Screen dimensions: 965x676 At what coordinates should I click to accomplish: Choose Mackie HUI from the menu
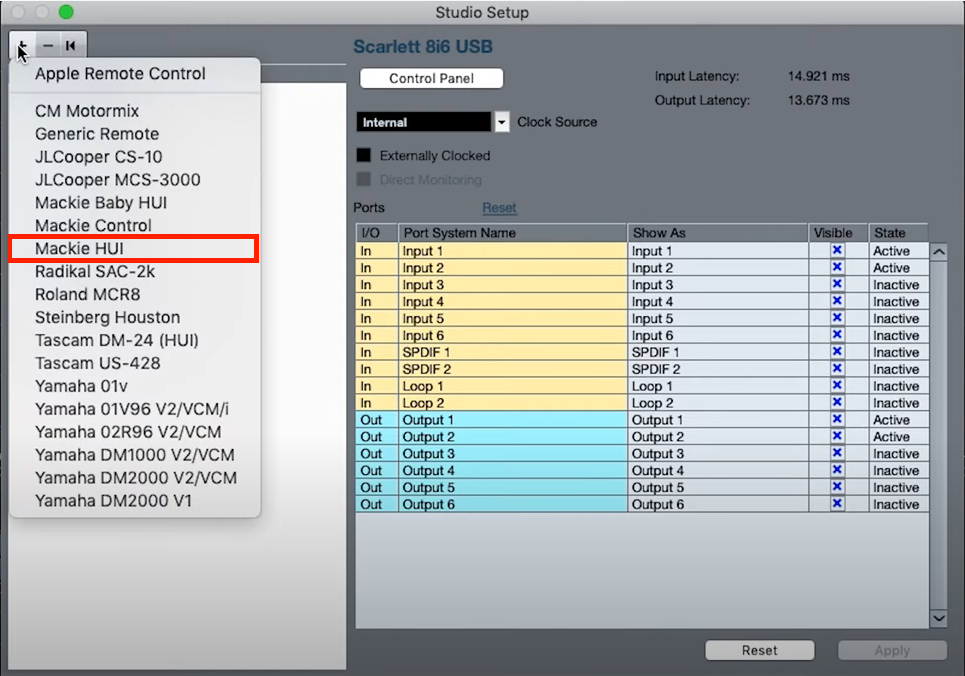[x=133, y=249]
